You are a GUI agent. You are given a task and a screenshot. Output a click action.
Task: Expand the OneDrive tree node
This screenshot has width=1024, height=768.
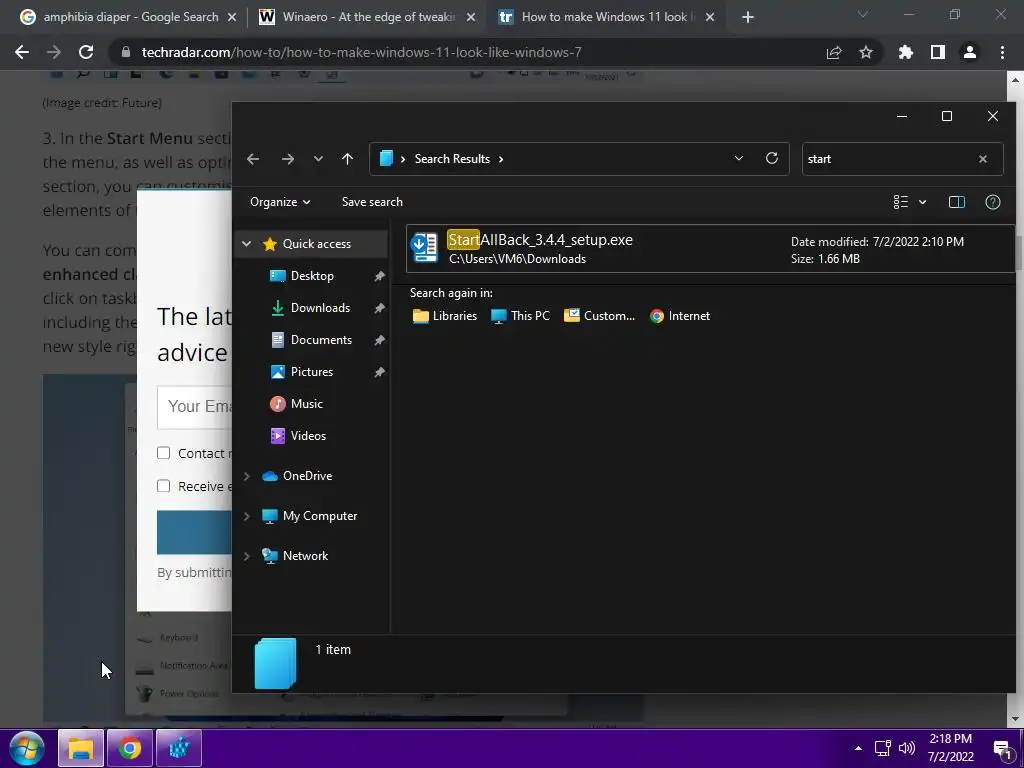(x=247, y=476)
